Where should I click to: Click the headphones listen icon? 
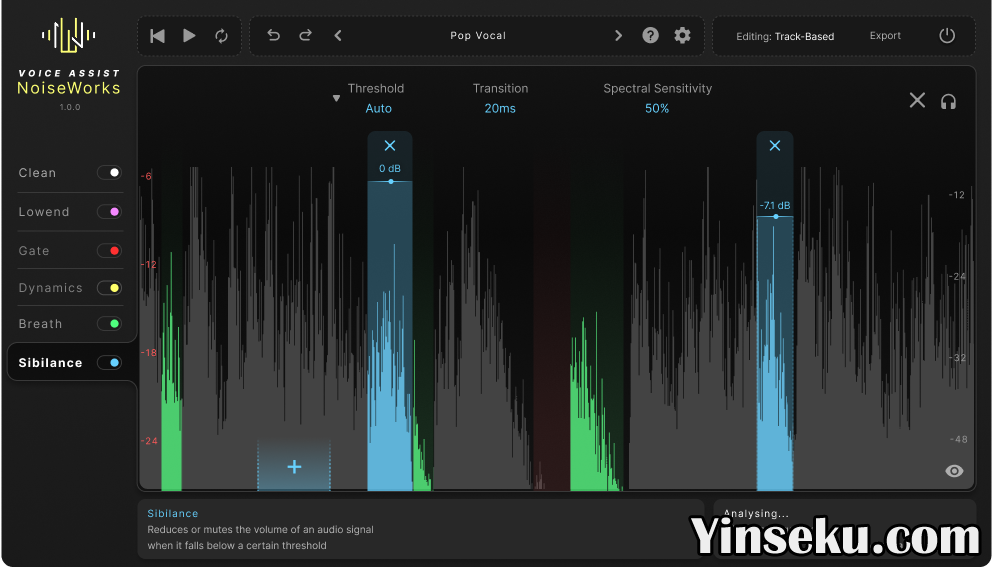click(x=948, y=101)
